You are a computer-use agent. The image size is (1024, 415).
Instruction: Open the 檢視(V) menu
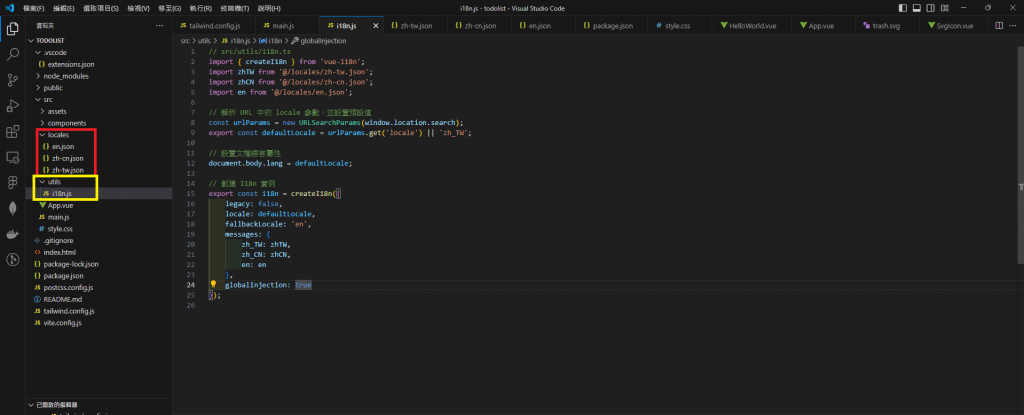[138, 8]
